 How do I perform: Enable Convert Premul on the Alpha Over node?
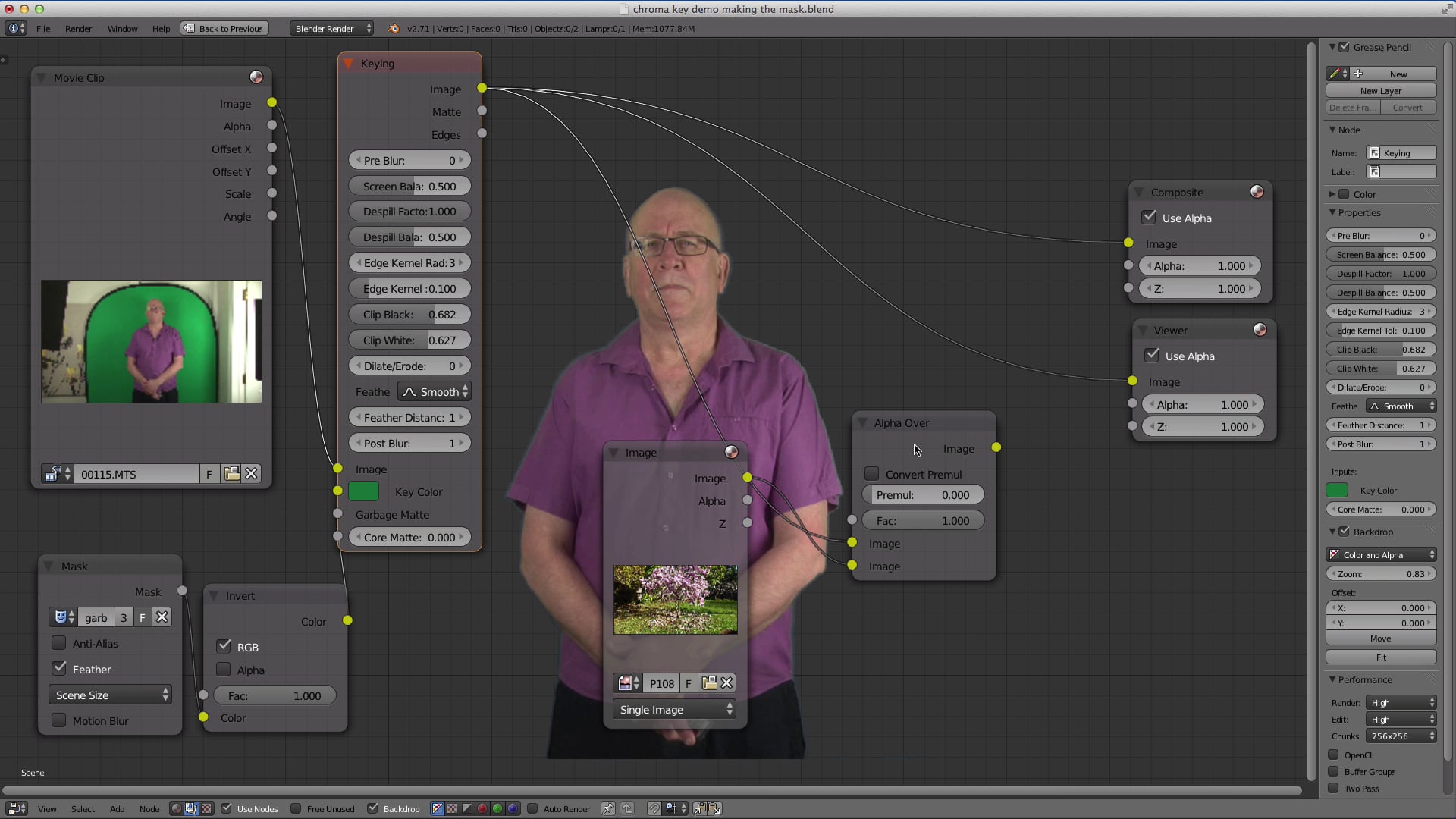[x=872, y=474]
